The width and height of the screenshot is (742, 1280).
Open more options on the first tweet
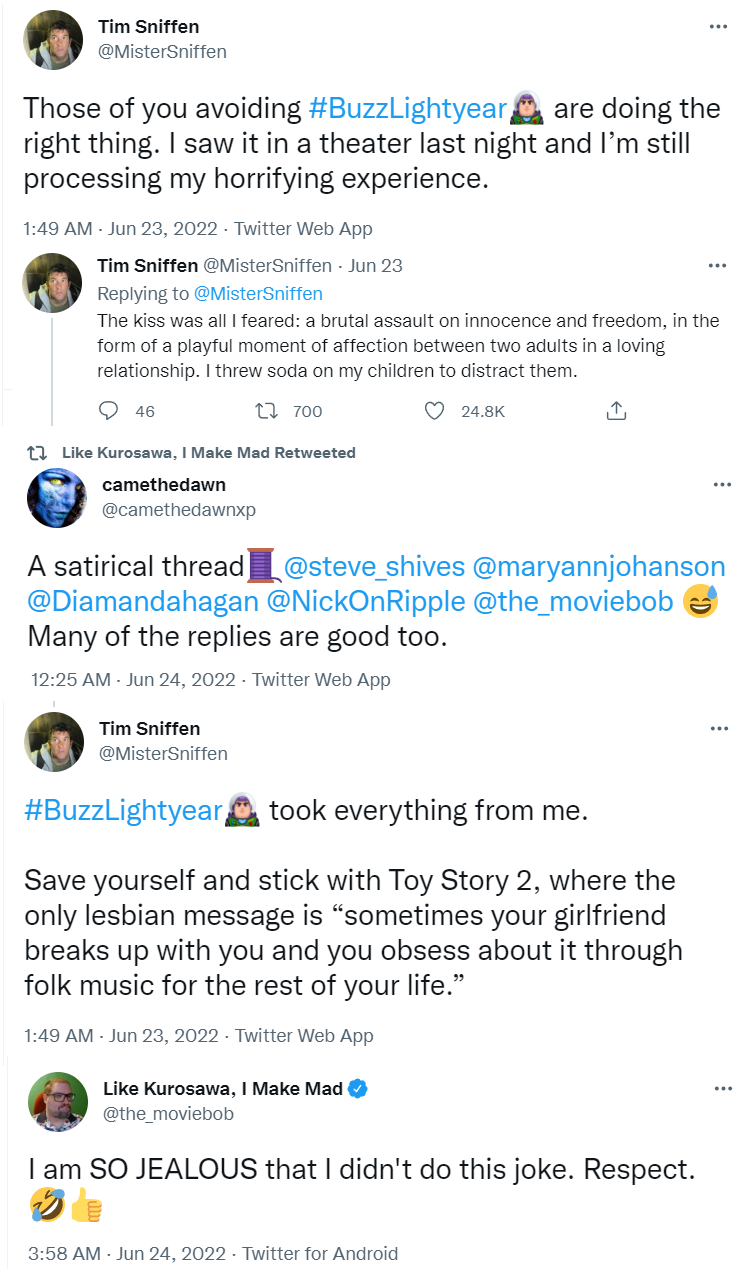click(x=718, y=27)
